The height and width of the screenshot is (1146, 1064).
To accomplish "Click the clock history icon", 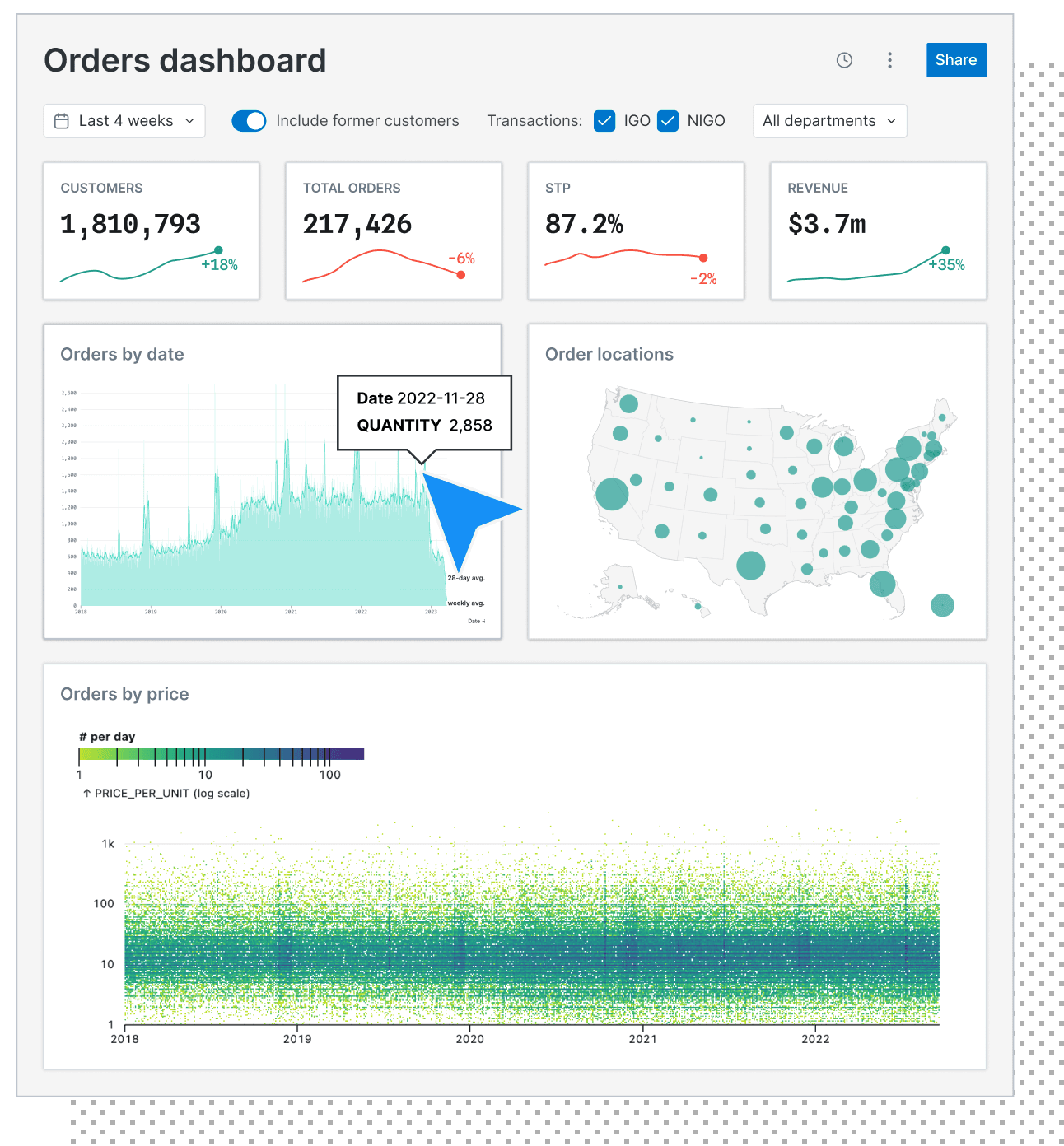I will click(844, 60).
